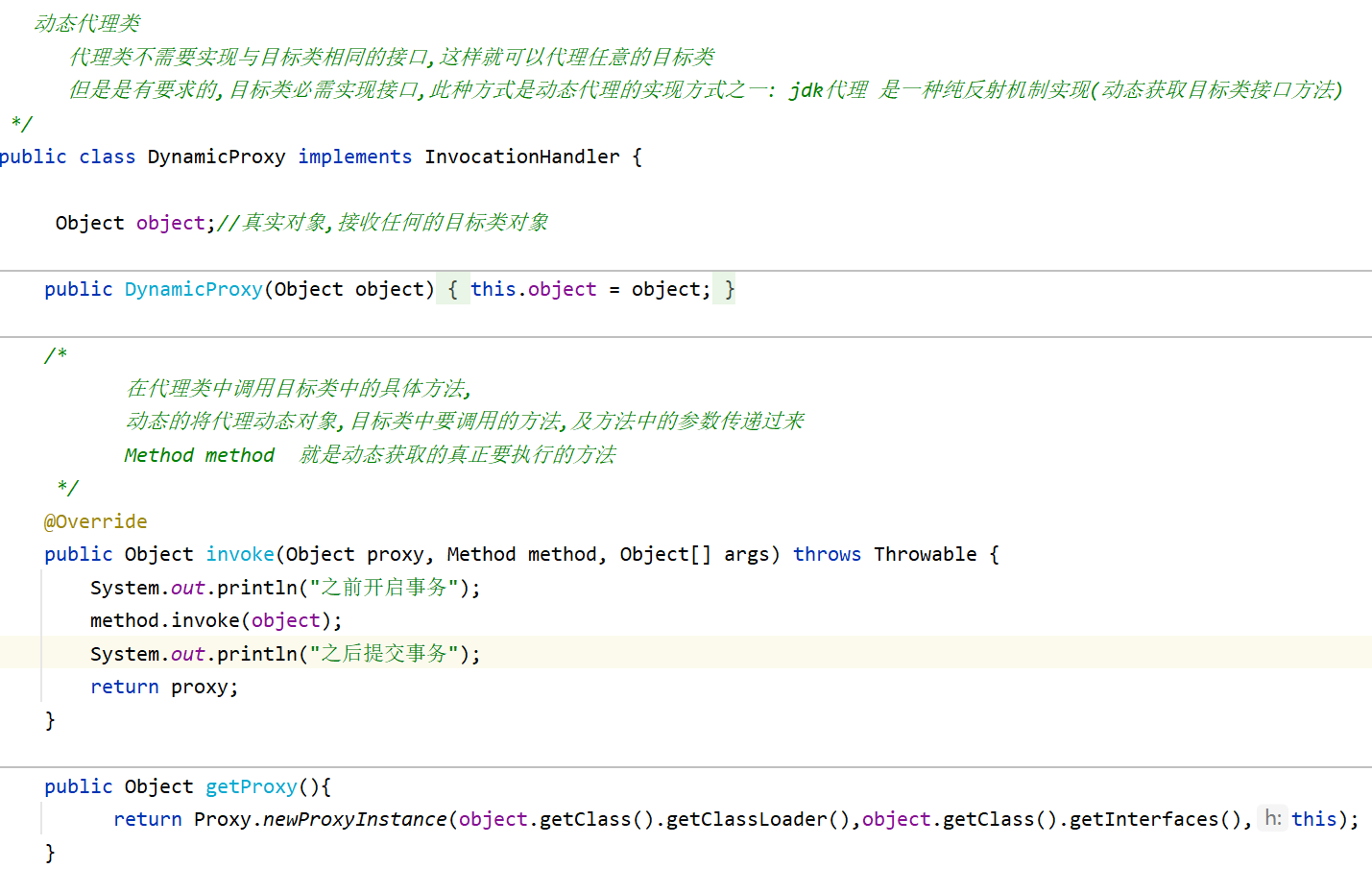Screen dimensions: 1372x893
Task: Click the 'Method method' text in comment
Action: click(x=199, y=455)
